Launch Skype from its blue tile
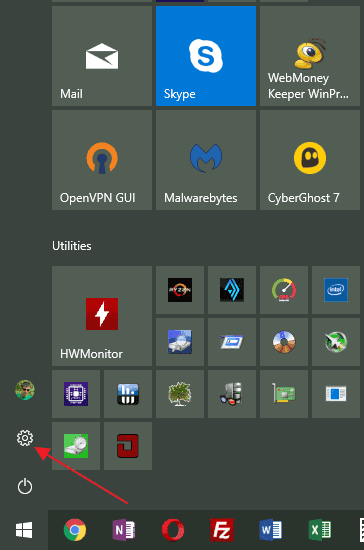 (x=206, y=56)
